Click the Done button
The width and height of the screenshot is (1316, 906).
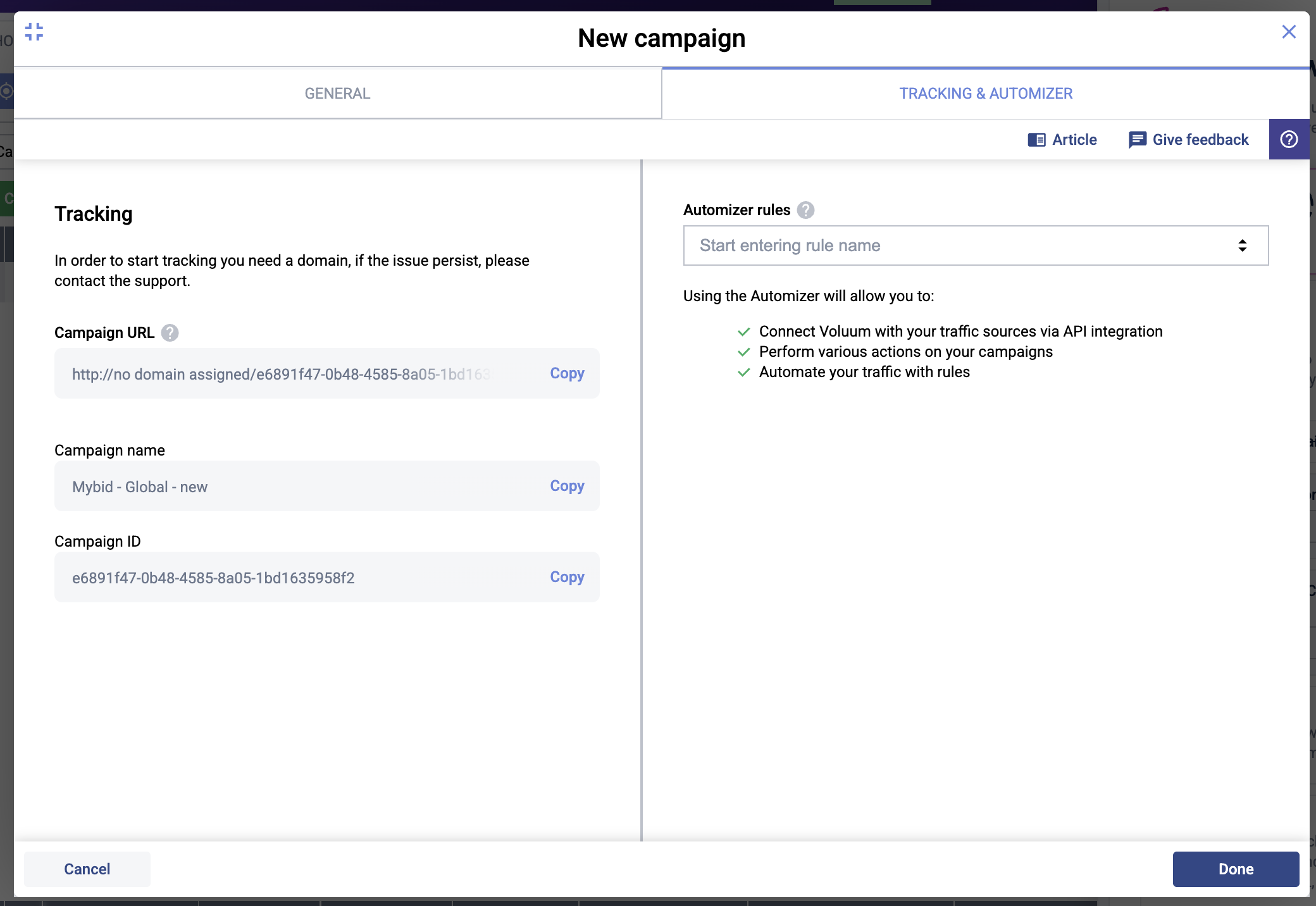click(x=1236, y=869)
